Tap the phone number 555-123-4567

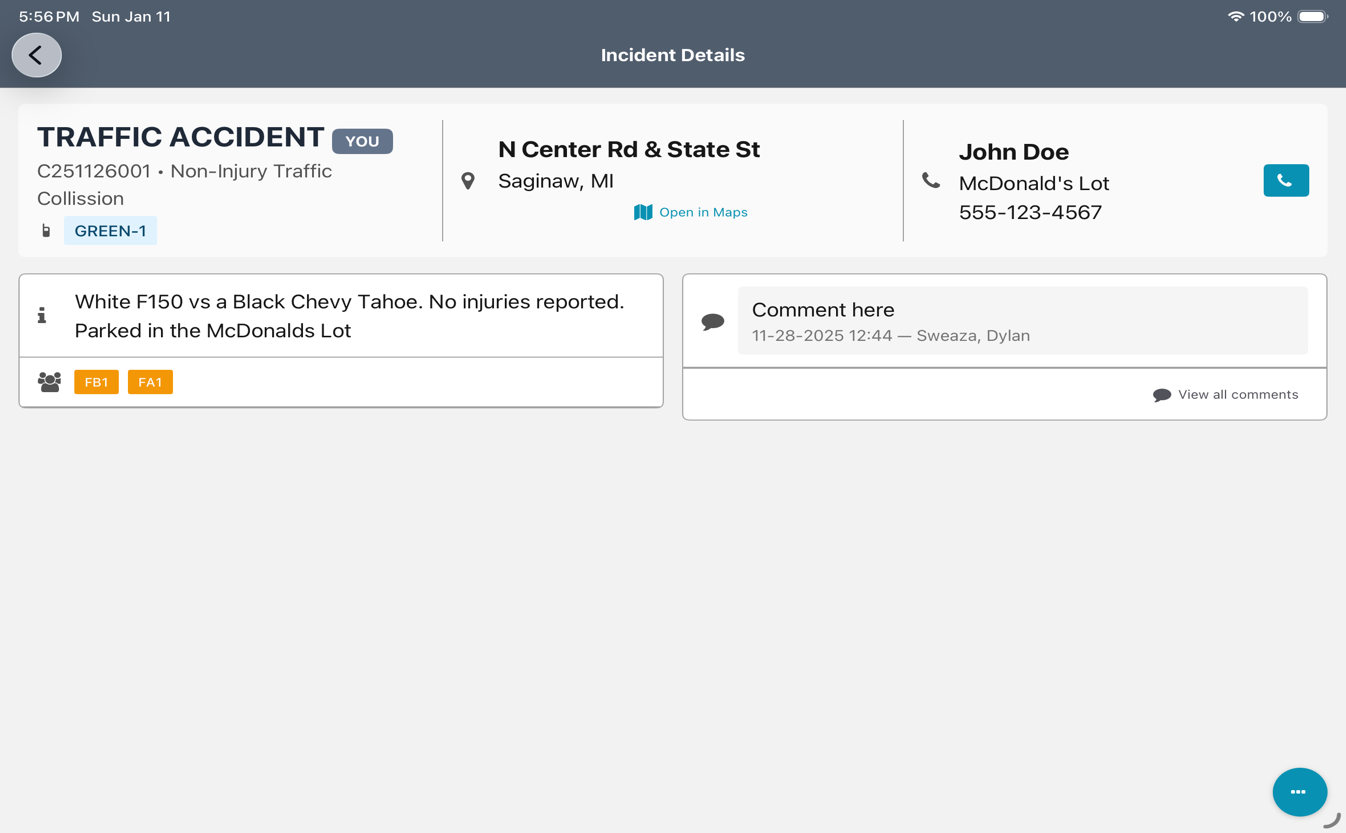point(1030,212)
